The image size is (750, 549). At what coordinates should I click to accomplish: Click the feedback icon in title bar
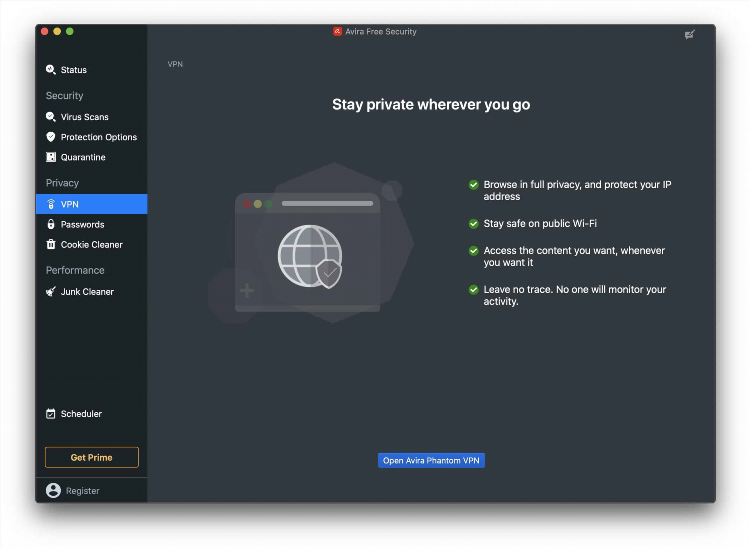pos(689,34)
